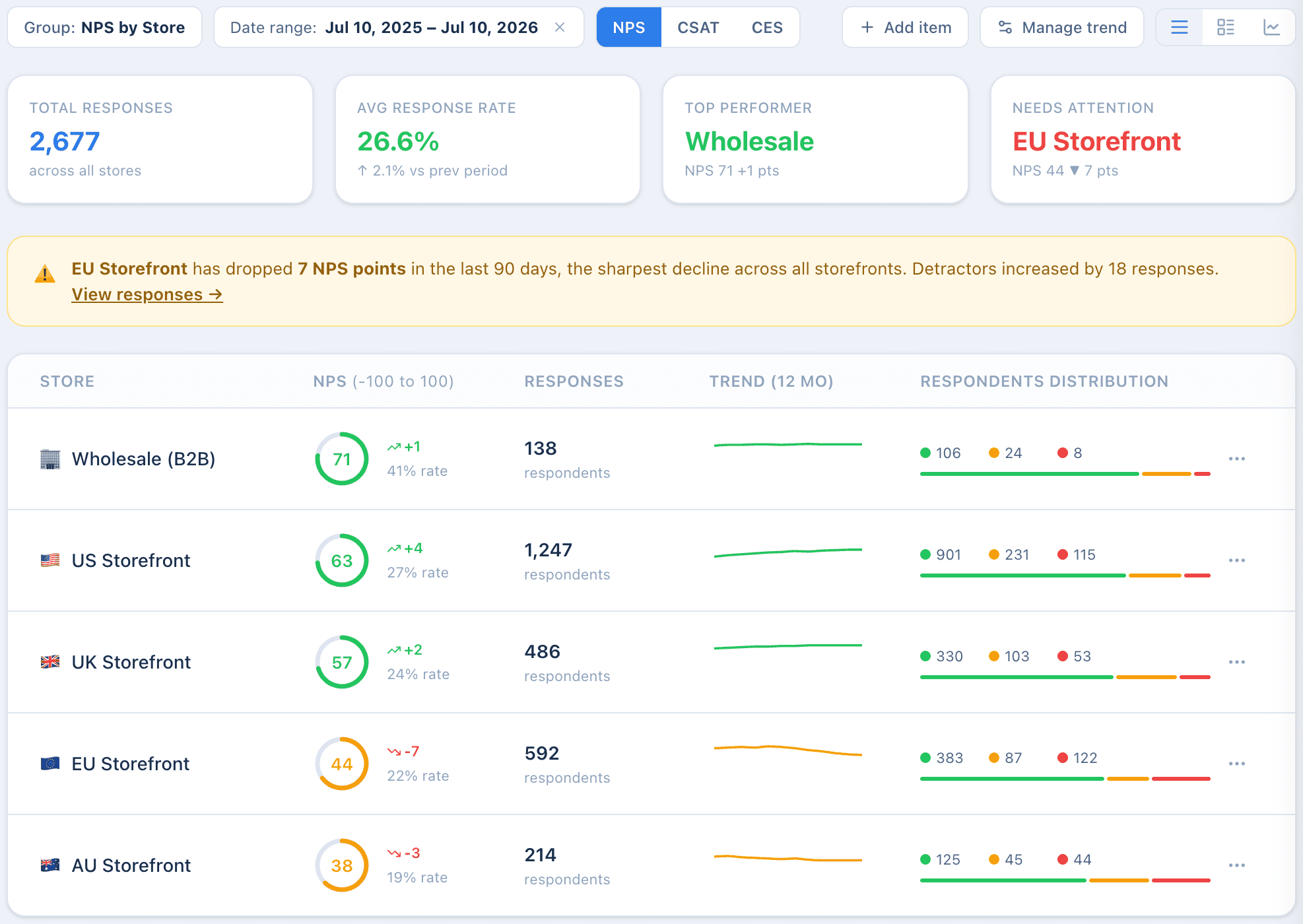The height and width of the screenshot is (924, 1303).
Task: Open the Avg Response Rate card
Action: [x=488, y=139]
